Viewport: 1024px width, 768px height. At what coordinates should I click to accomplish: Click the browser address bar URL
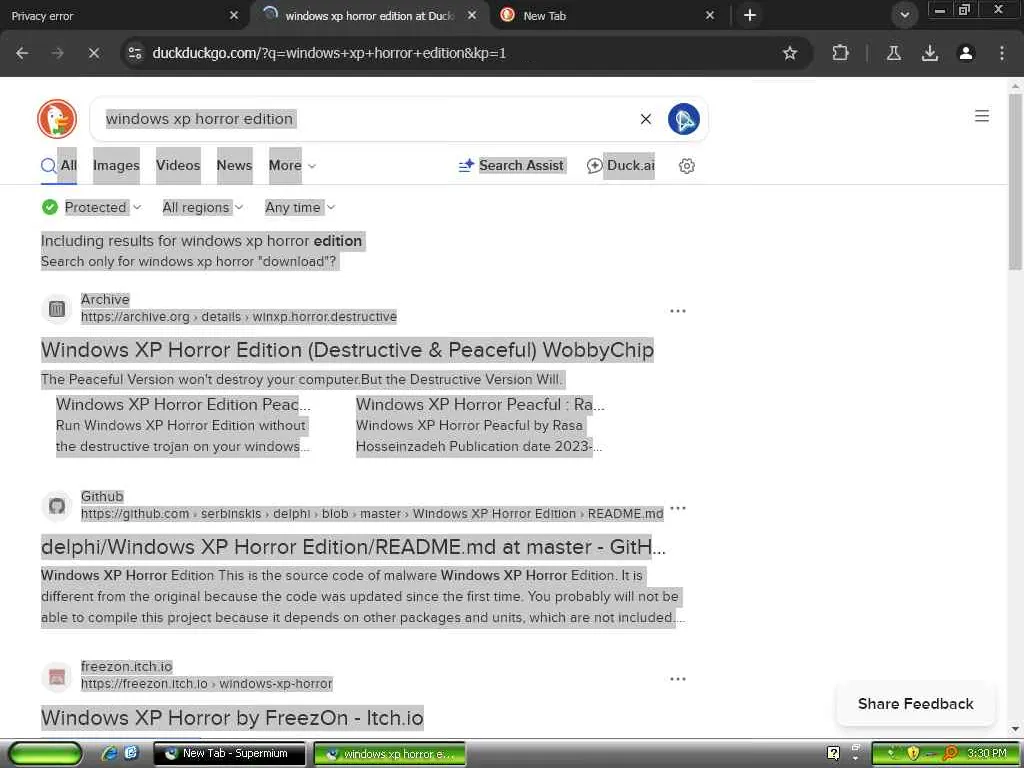coord(329,53)
